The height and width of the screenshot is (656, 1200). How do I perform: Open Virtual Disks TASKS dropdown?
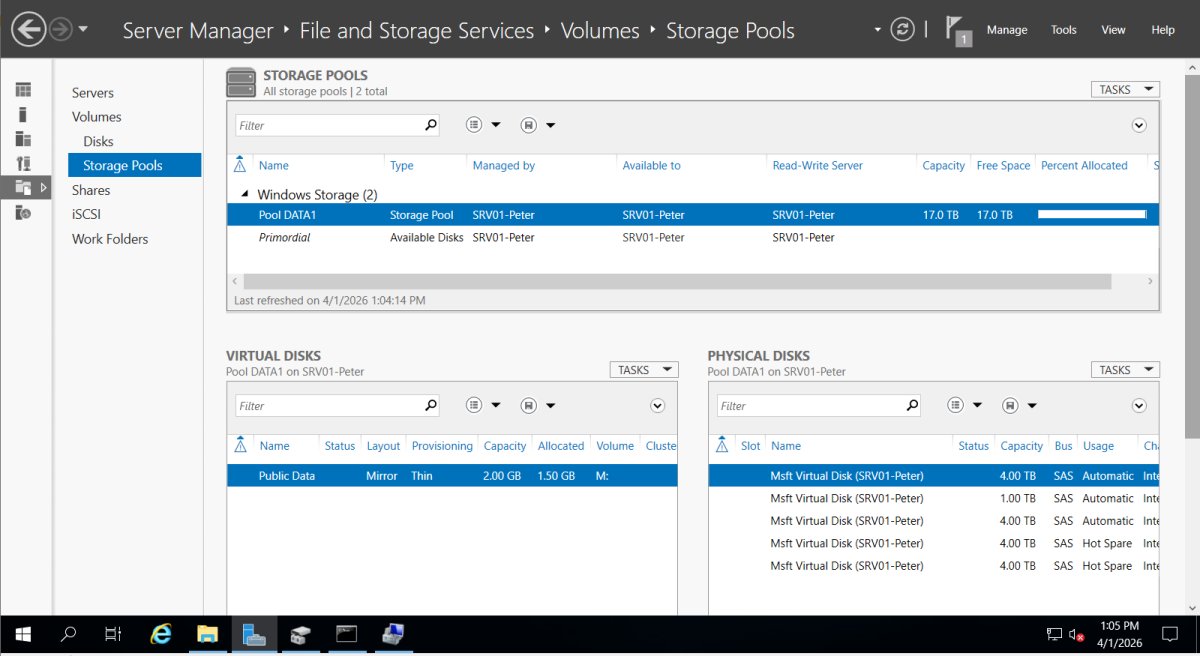click(644, 370)
